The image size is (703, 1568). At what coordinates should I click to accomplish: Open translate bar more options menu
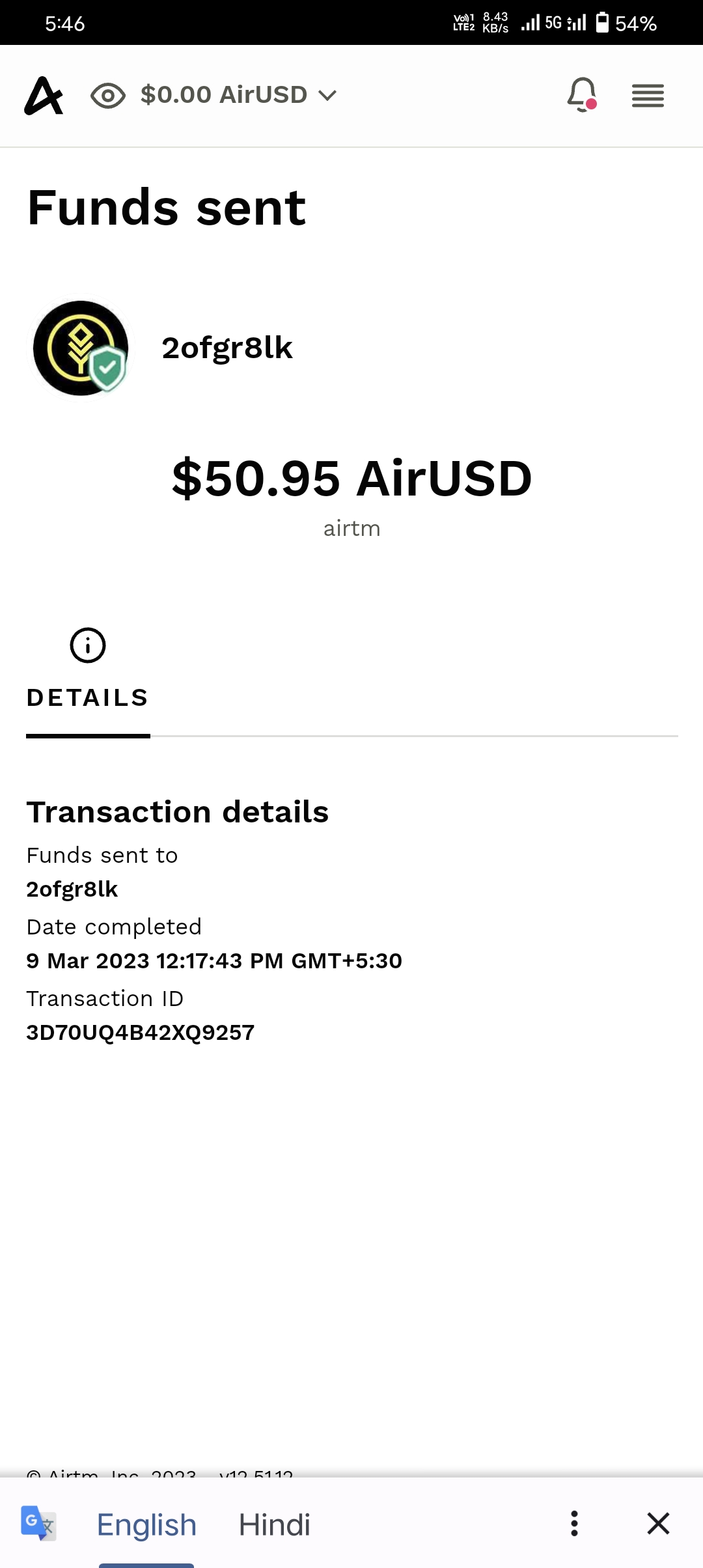tap(574, 1523)
